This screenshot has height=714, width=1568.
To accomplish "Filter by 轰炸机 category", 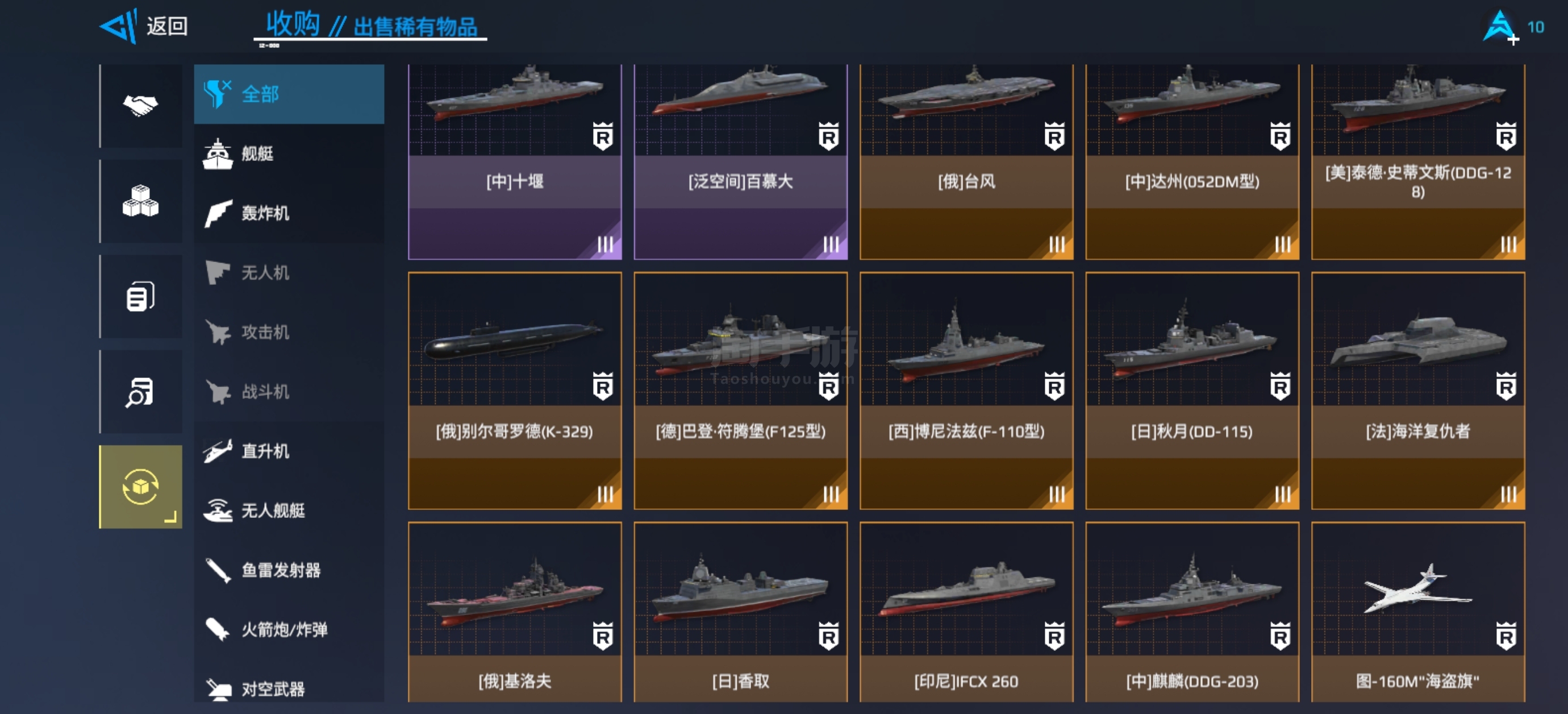I will [x=289, y=213].
